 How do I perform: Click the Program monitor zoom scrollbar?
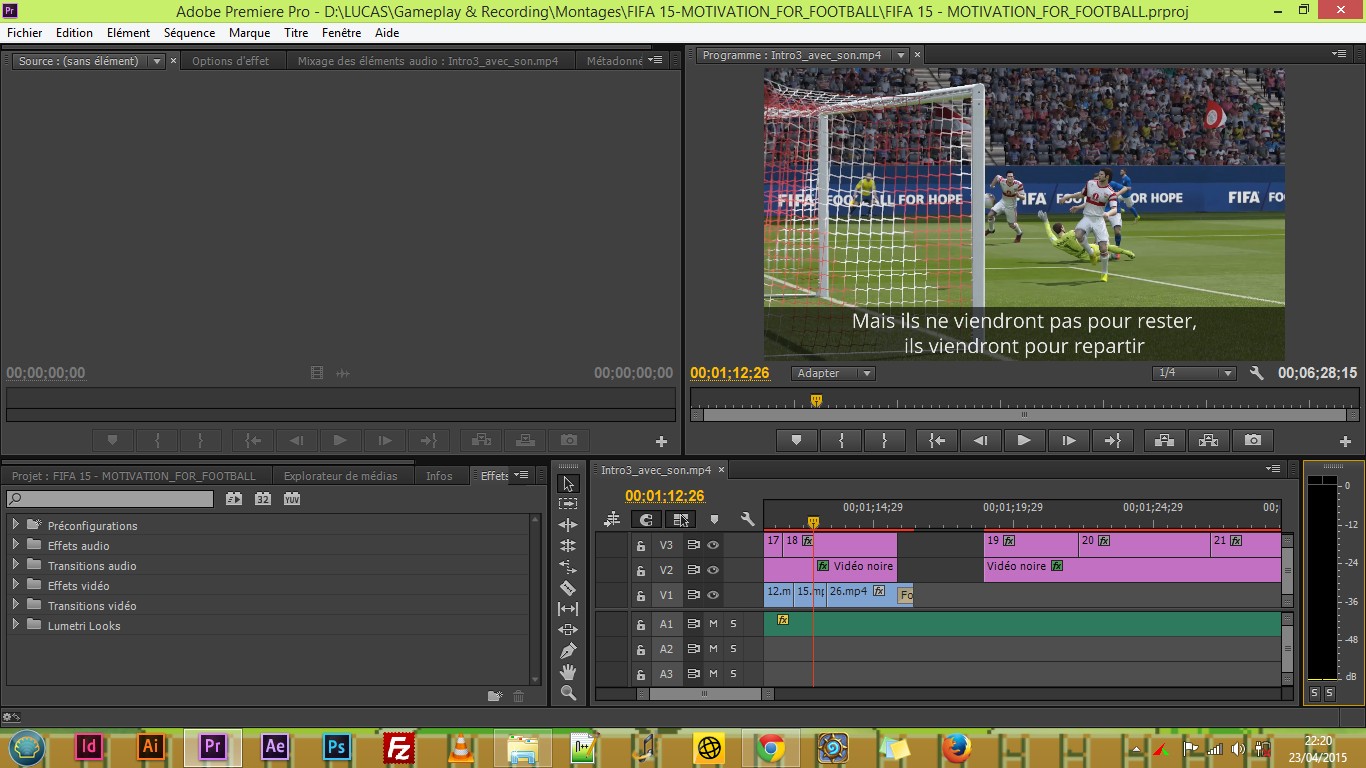(1024, 414)
